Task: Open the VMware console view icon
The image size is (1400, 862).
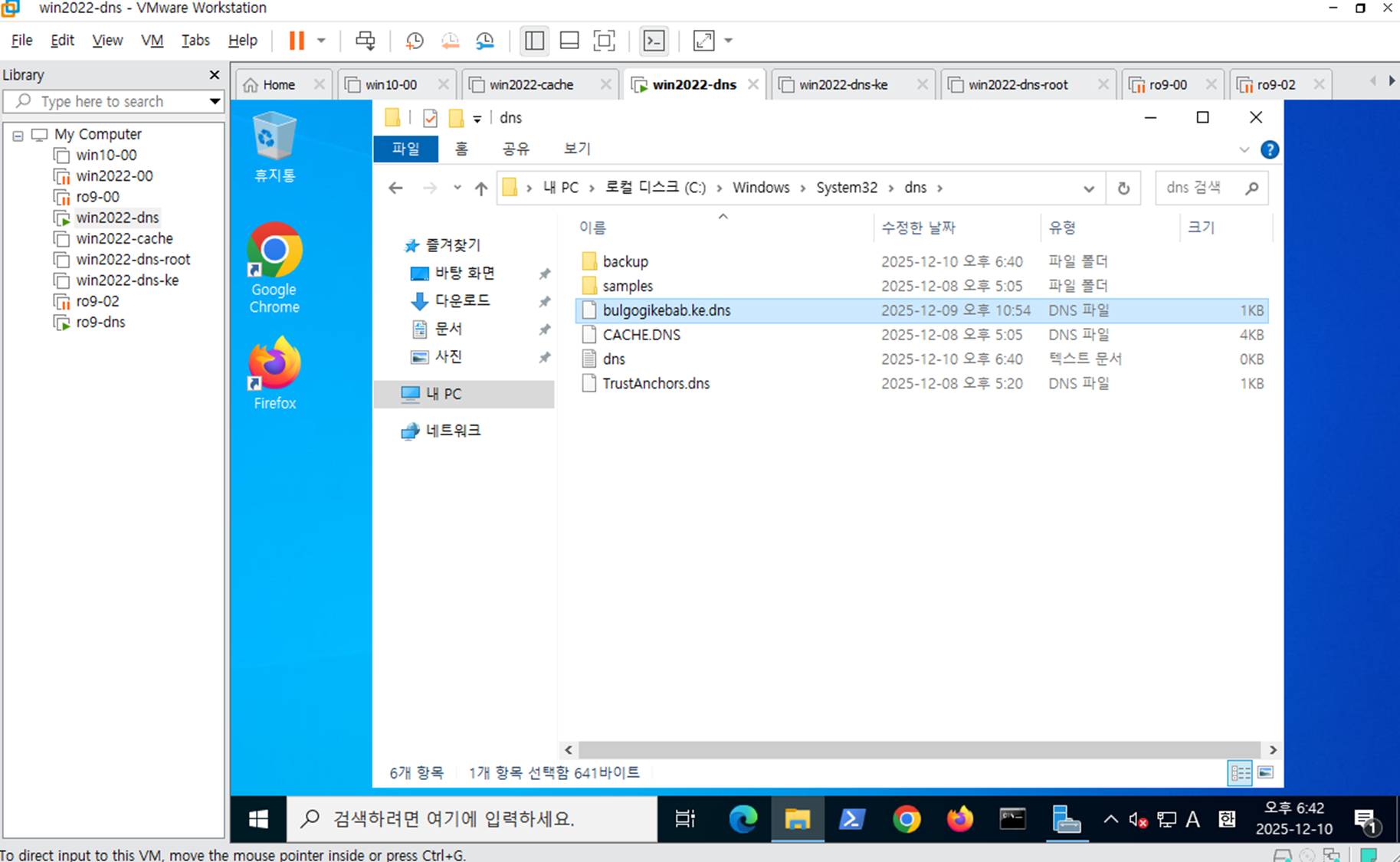Action: (654, 41)
